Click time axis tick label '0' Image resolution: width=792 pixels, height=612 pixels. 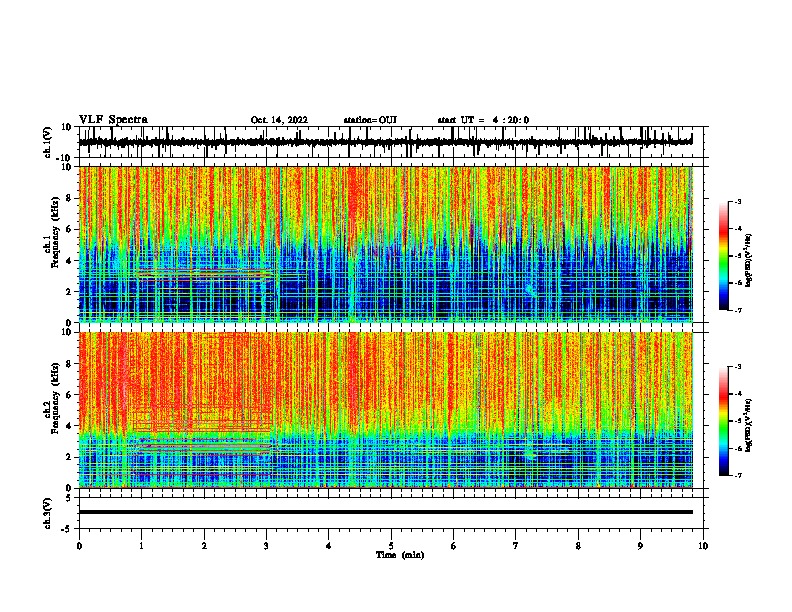tap(79, 546)
